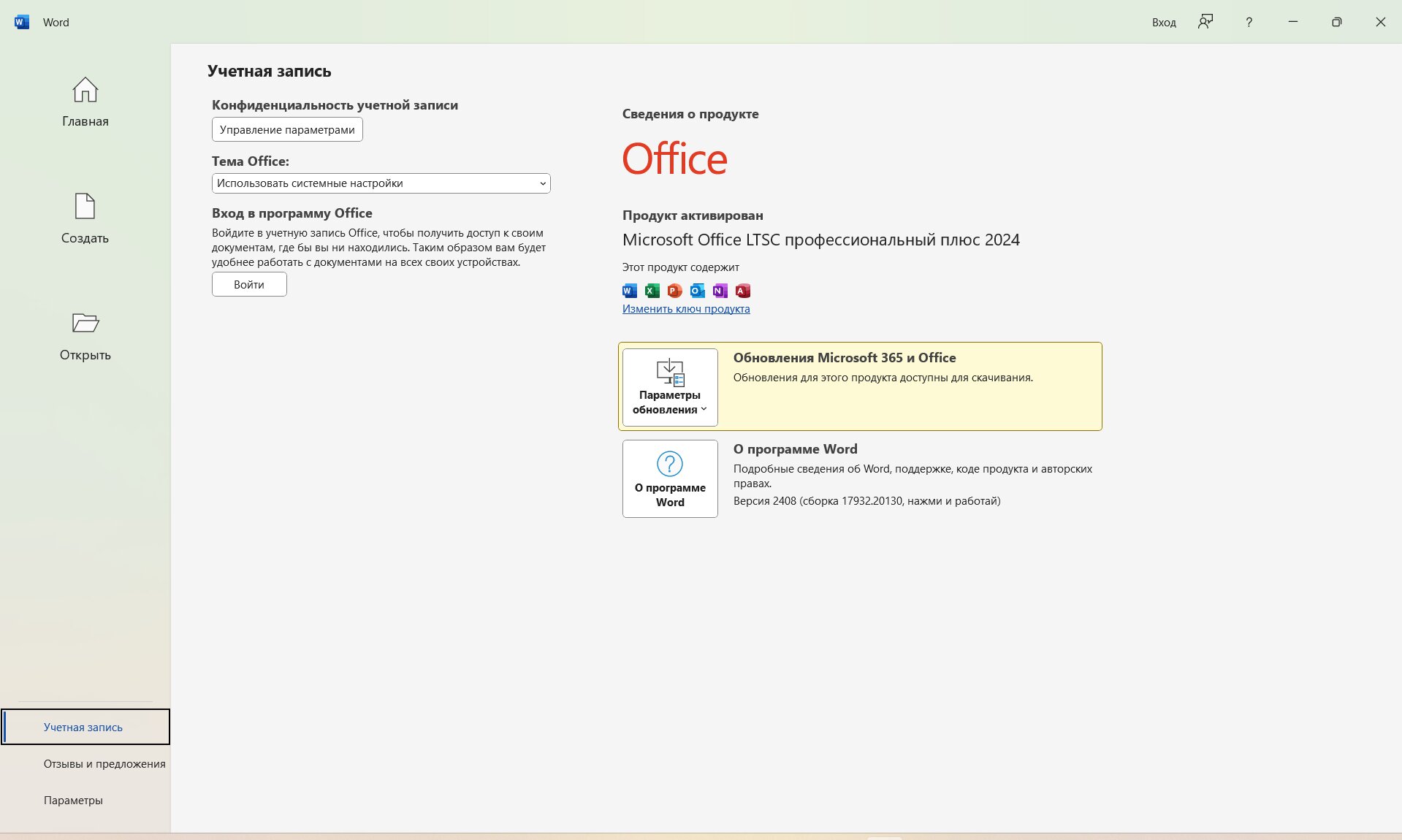
Task: Click the Учетная запись page title
Action: pos(270,71)
